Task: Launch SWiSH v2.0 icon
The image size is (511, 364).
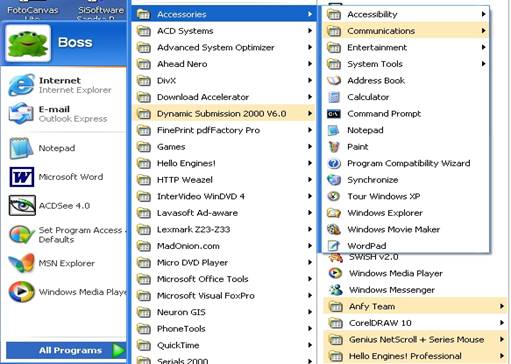Action: (336, 258)
